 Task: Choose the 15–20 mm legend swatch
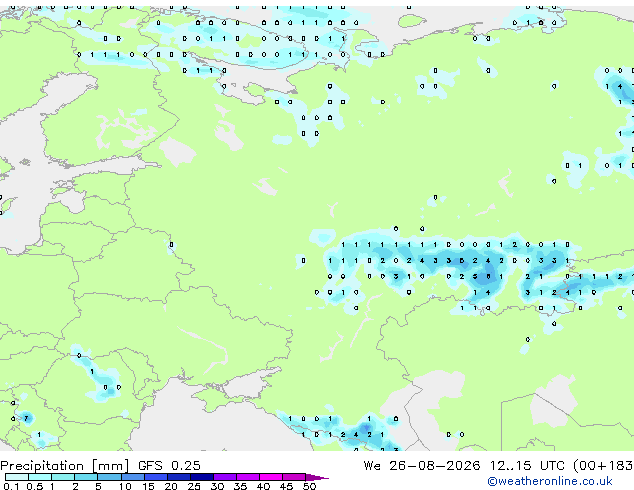[156, 477]
